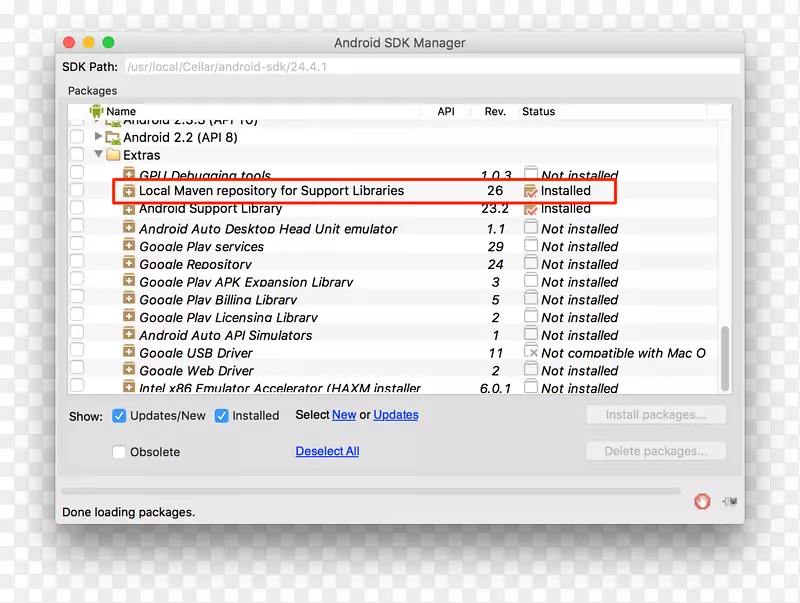The width and height of the screenshot is (800, 603).
Task: Disable the Updates/New filter checkbox
Action: (x=119, y=416)
